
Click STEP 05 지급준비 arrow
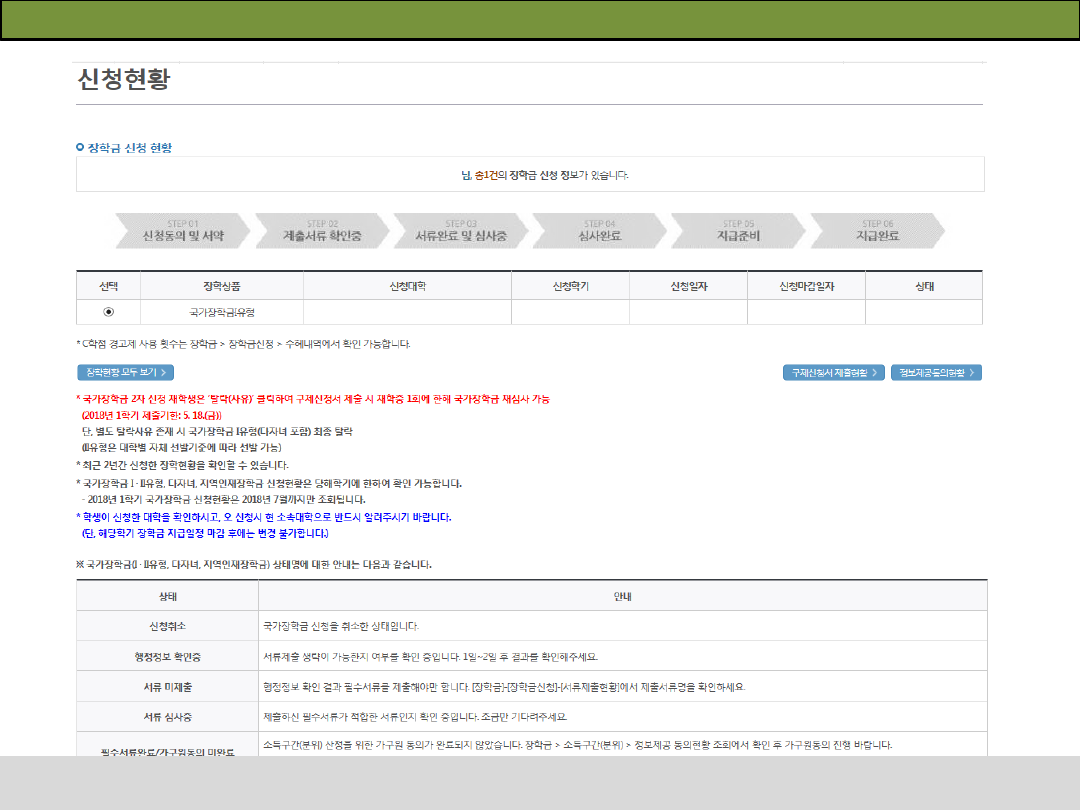coord(738,231)
